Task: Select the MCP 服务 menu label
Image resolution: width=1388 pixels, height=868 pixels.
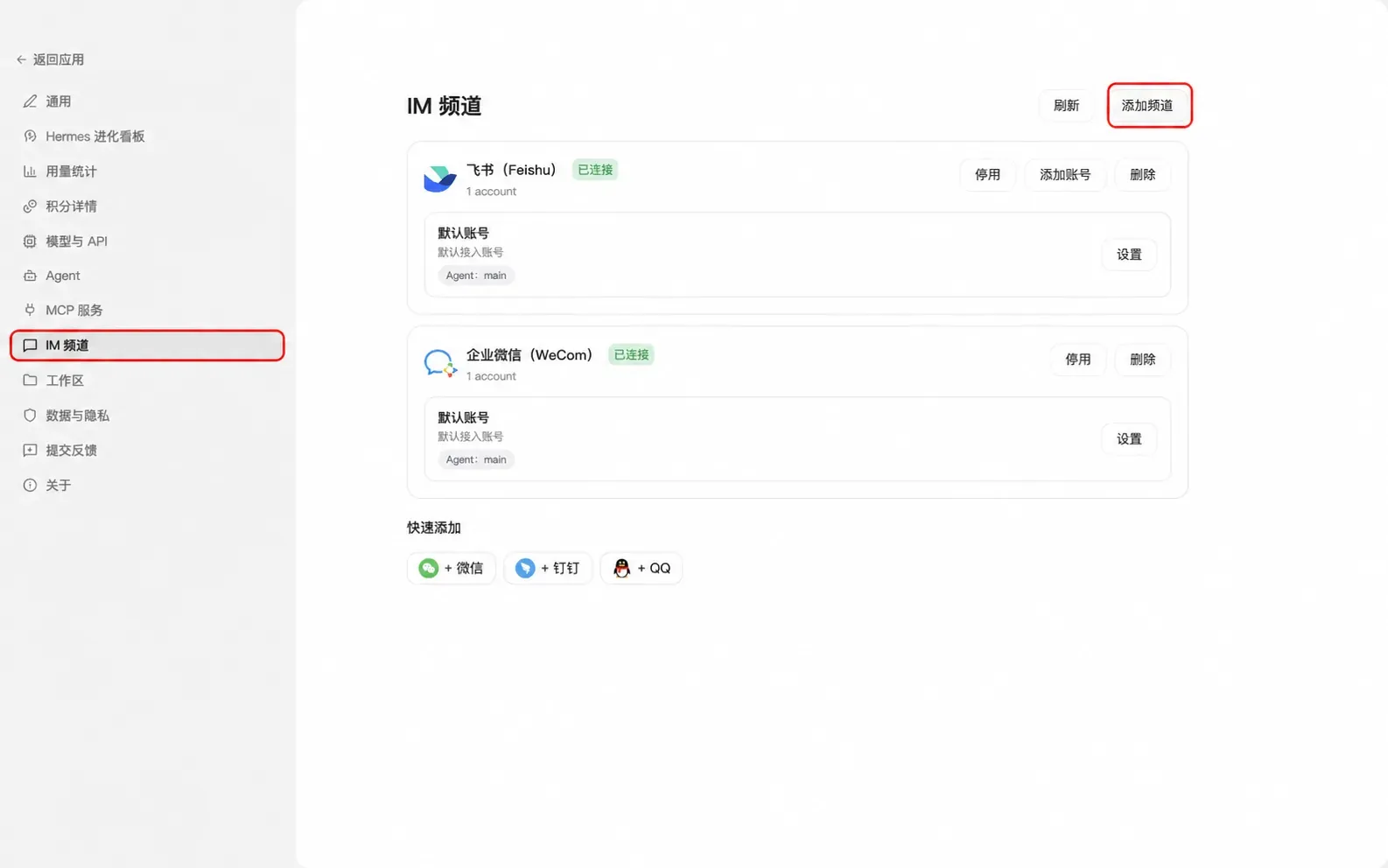Action: [74, 310]
